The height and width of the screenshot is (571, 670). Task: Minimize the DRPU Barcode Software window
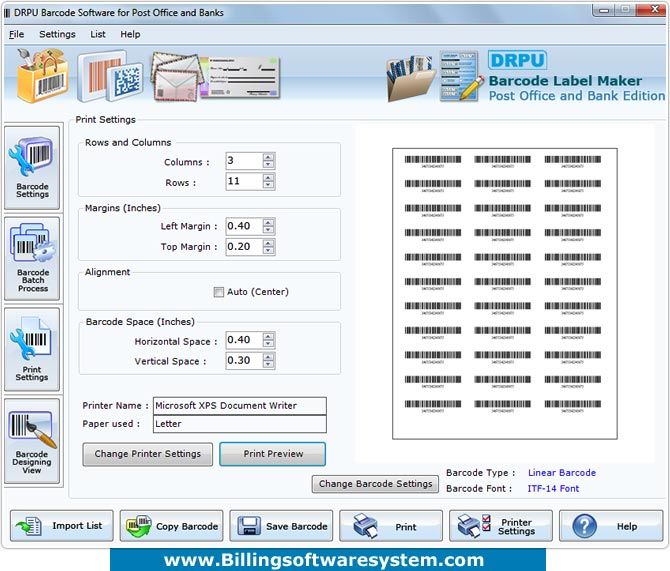pos(603,10)
